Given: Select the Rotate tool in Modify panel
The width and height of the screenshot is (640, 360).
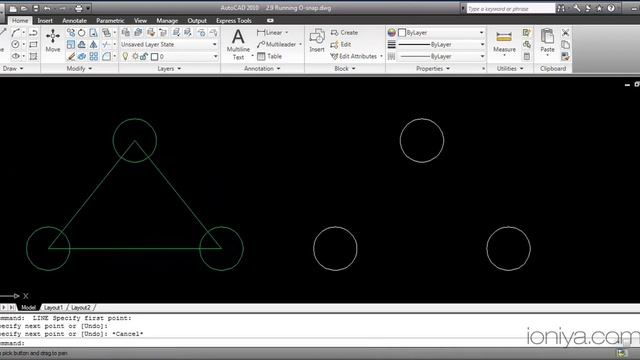Looking at the screenshot, I should [x=82, y=33].
